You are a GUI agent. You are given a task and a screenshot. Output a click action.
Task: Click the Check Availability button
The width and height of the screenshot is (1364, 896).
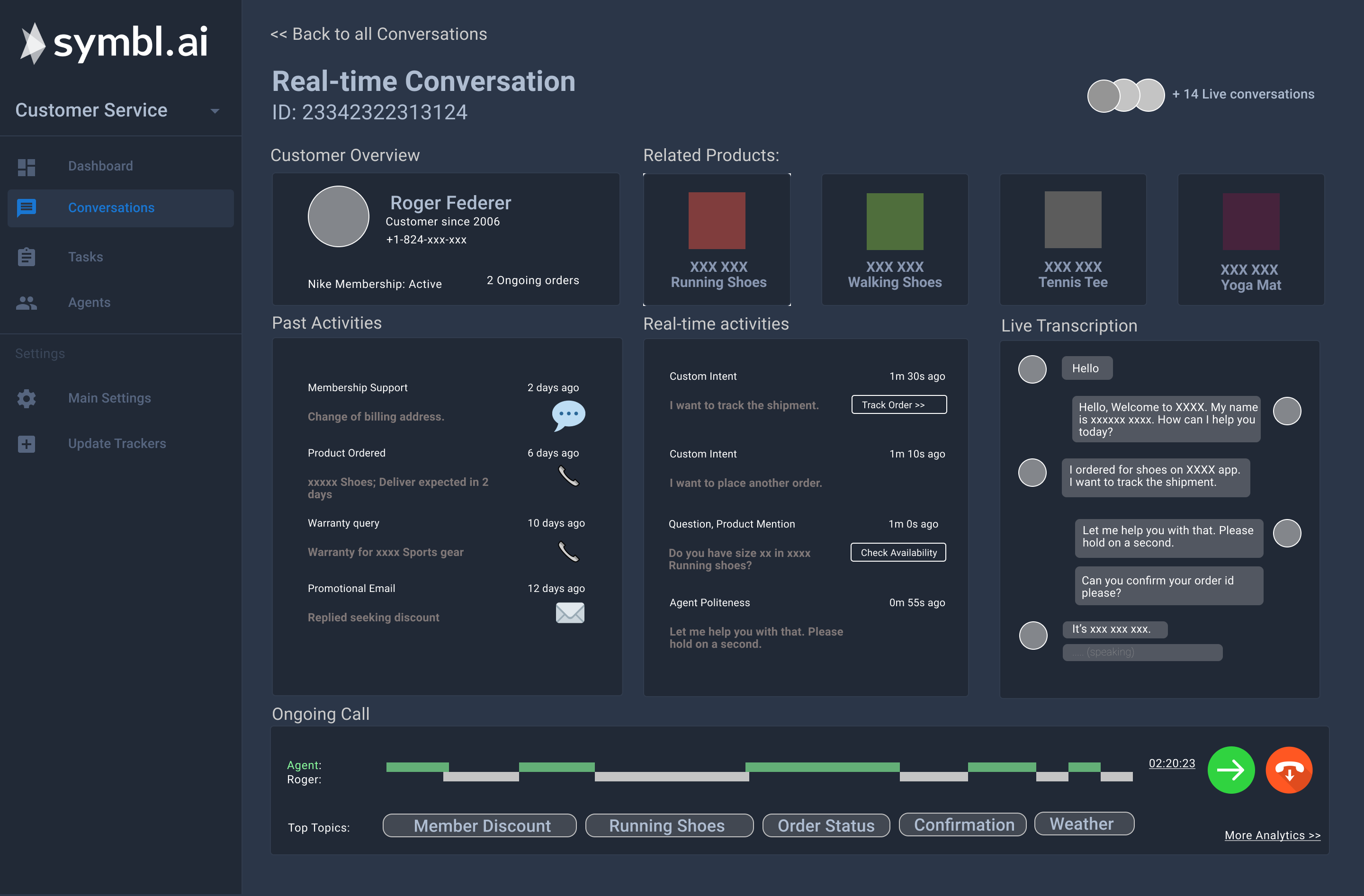(898, 553)
